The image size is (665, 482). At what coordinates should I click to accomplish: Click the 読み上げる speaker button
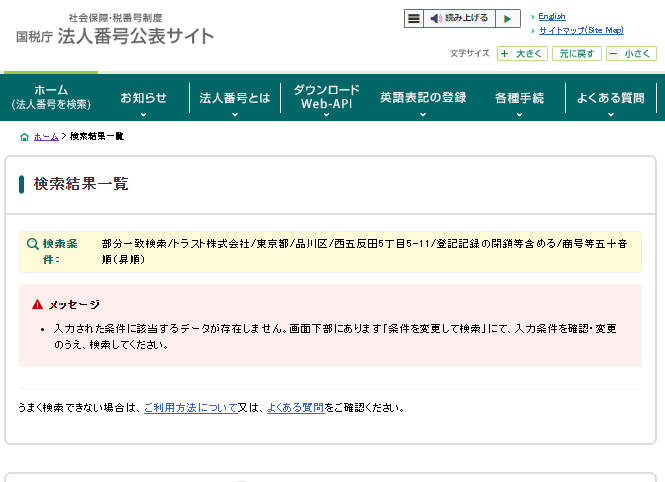pyautogui.click(x=459, y=19)
